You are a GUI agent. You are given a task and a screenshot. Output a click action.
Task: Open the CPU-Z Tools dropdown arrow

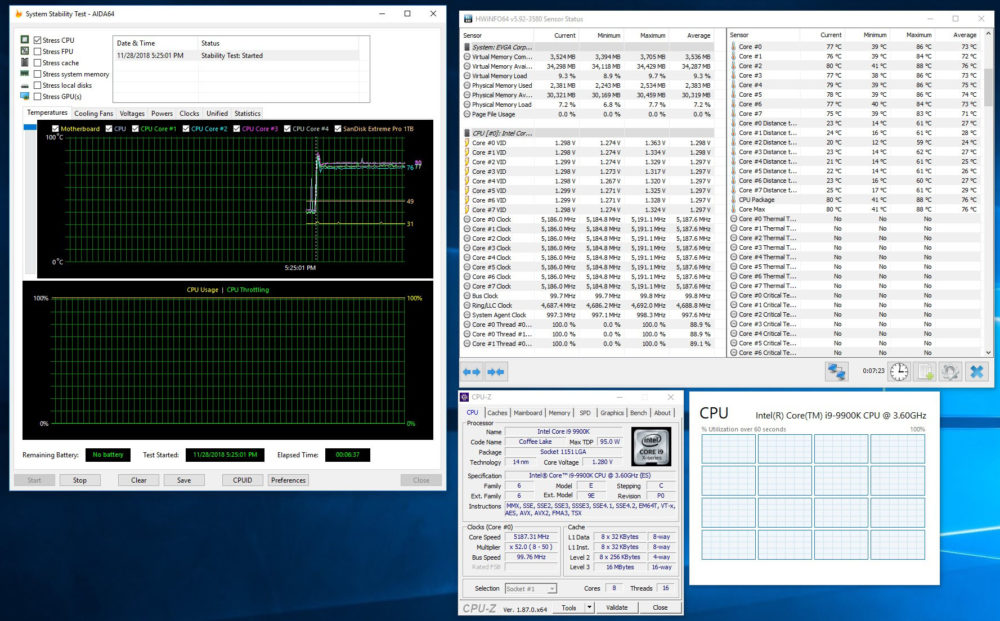click(589, 607)
